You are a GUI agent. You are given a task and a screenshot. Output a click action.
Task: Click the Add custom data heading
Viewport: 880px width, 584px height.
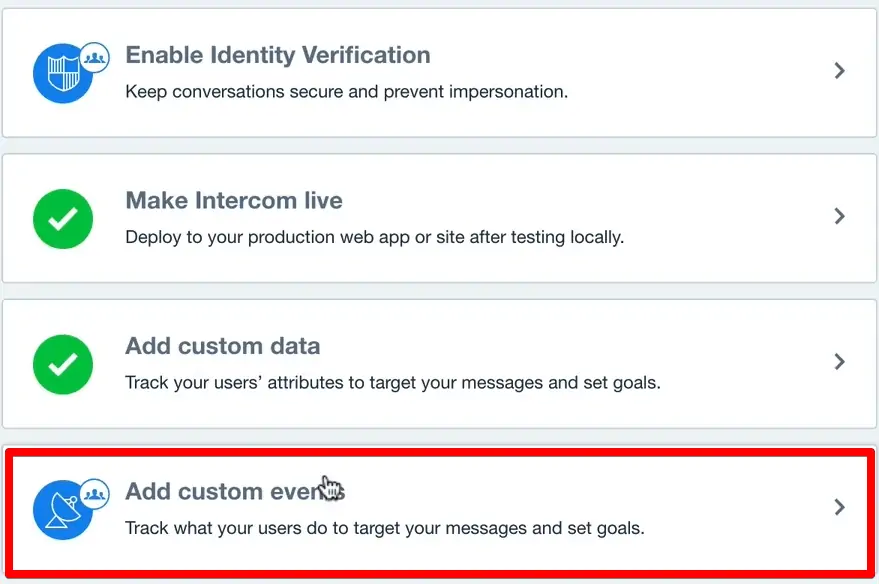[x=222, y=345]
